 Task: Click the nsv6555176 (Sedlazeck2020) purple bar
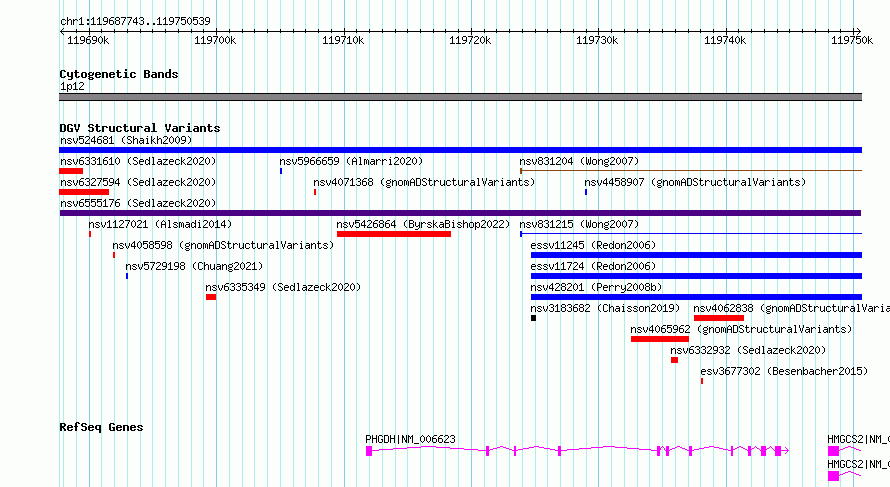pos(460,213)
